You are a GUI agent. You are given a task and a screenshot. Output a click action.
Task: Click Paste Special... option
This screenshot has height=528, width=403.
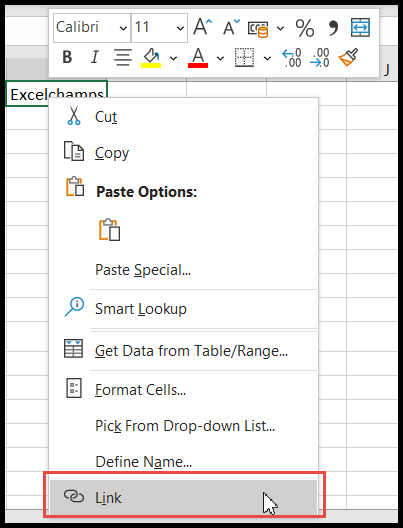[183, 270]
